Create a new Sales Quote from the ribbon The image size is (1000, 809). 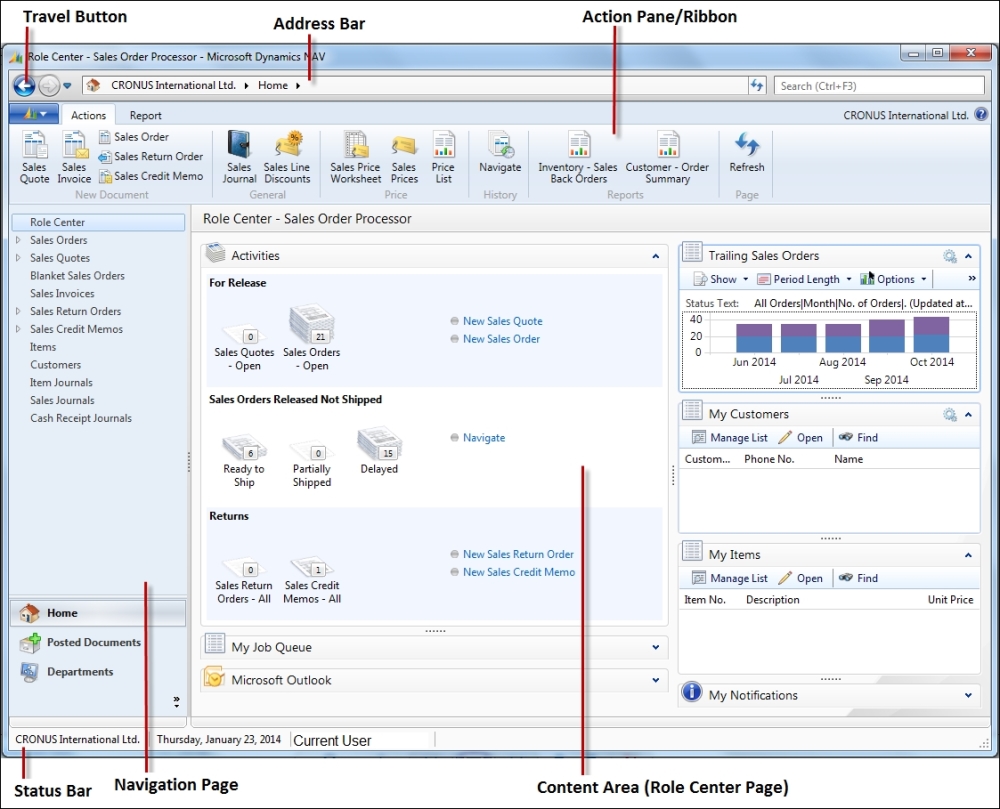click(x=34, y=157)
